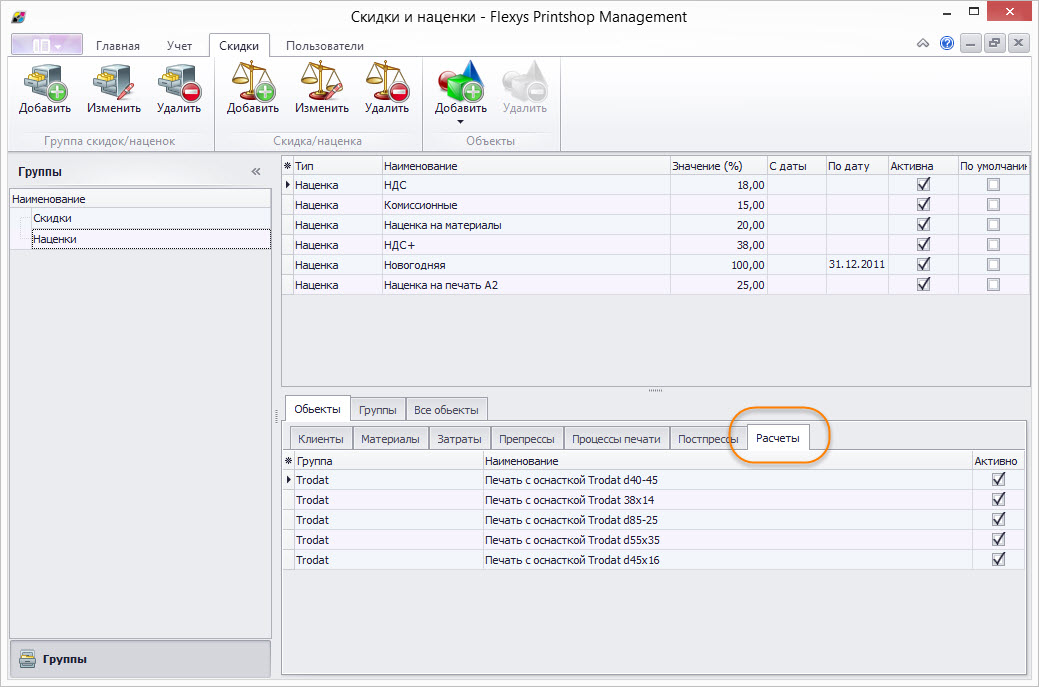Click the 100,00 value cell
Screen dimensions: 1039x687
(718, 264)
